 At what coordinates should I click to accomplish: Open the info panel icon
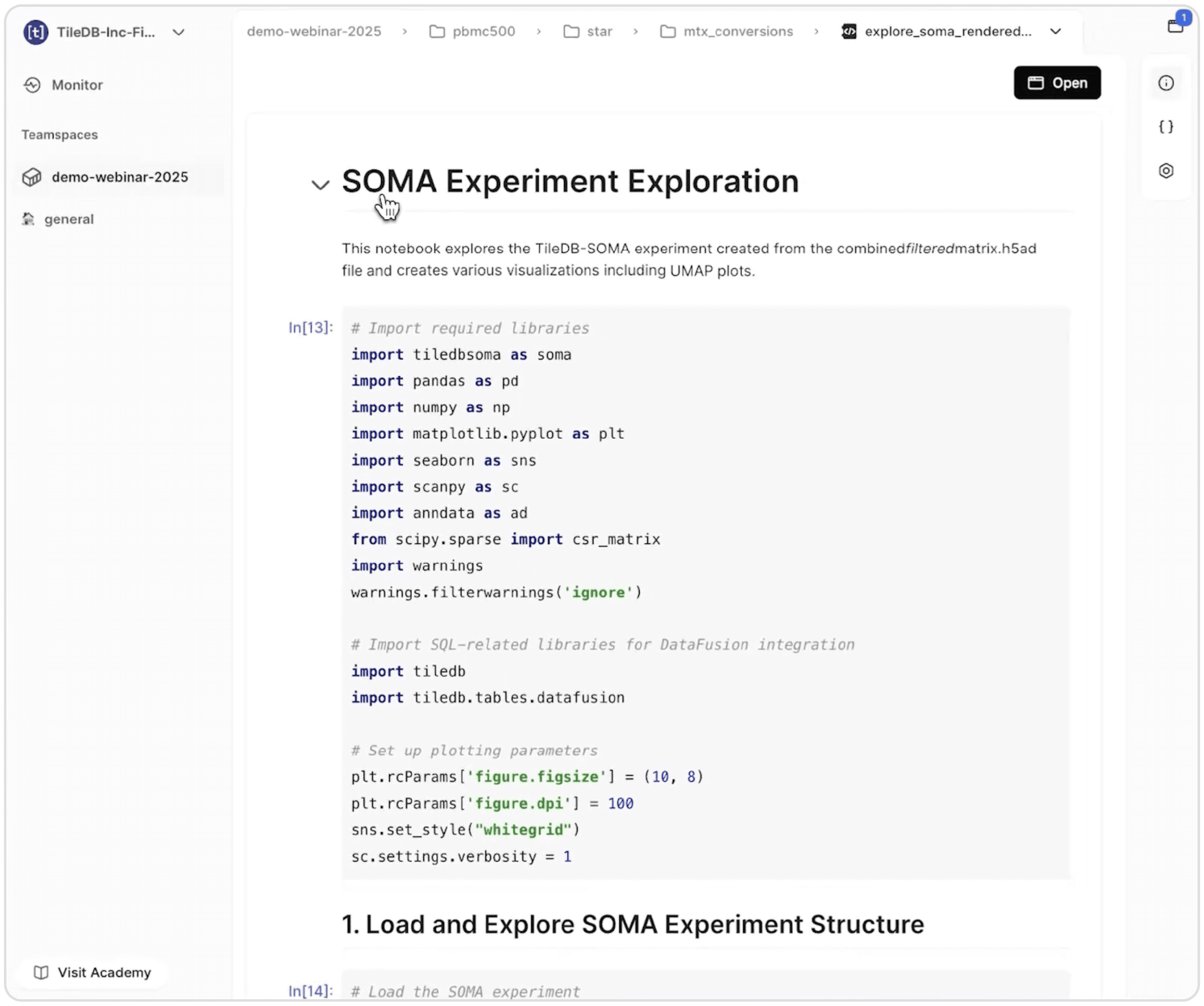pyautogui.click(x=1165, y=83)
